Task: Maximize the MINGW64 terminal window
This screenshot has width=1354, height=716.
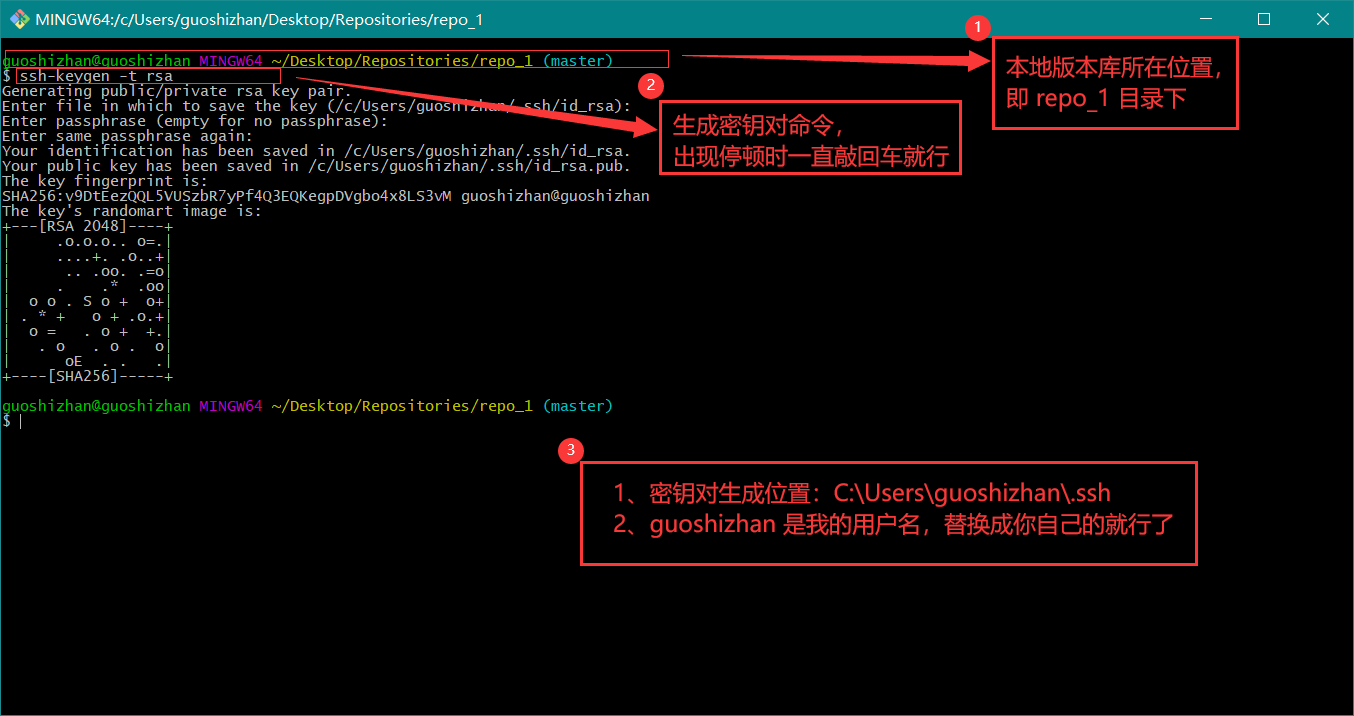Action: point(1263,19)
